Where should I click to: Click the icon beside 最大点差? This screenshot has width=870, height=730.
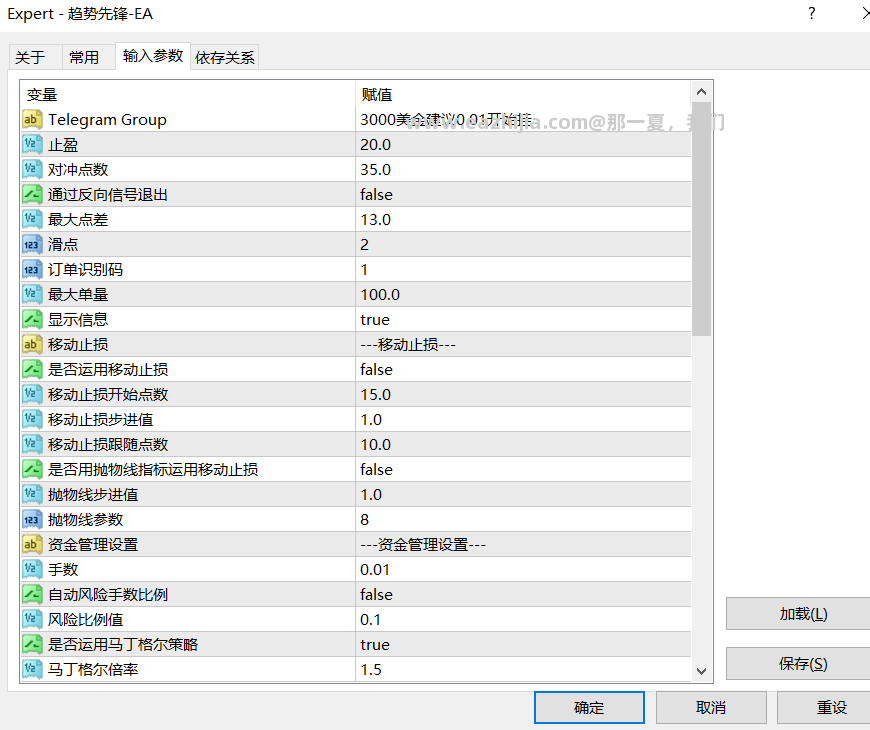pyautogui.click(x=32, y=220)
